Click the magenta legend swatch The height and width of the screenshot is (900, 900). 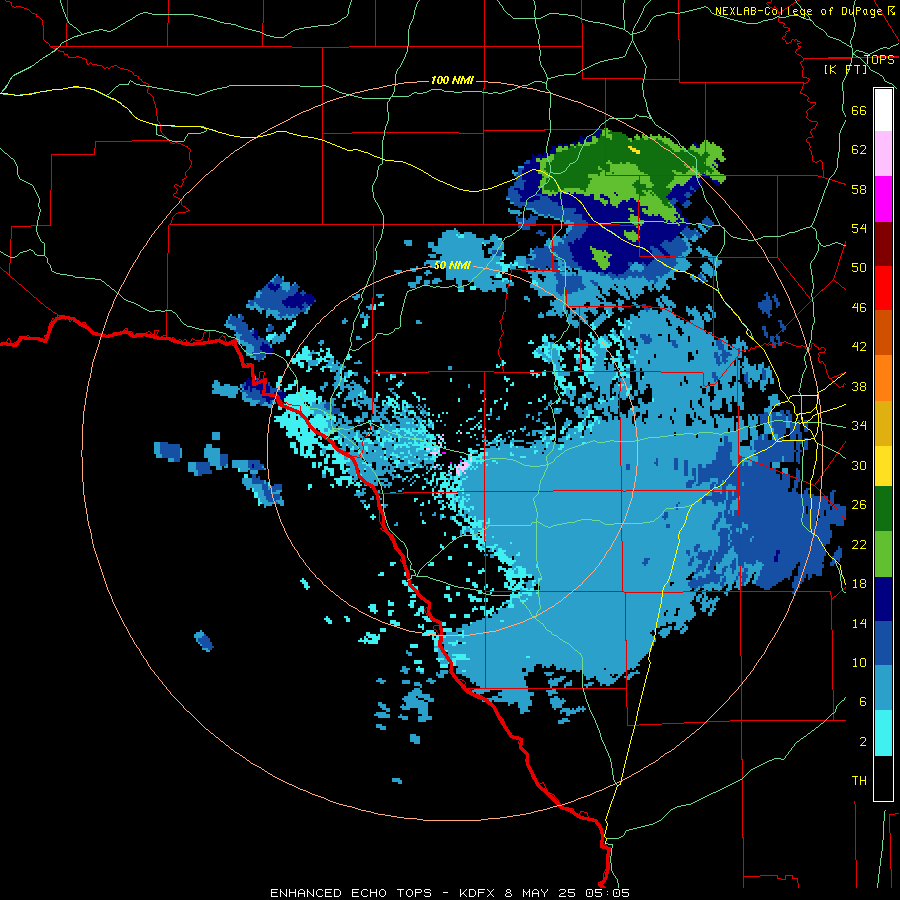pyautogui.click(x=883, y=199)
